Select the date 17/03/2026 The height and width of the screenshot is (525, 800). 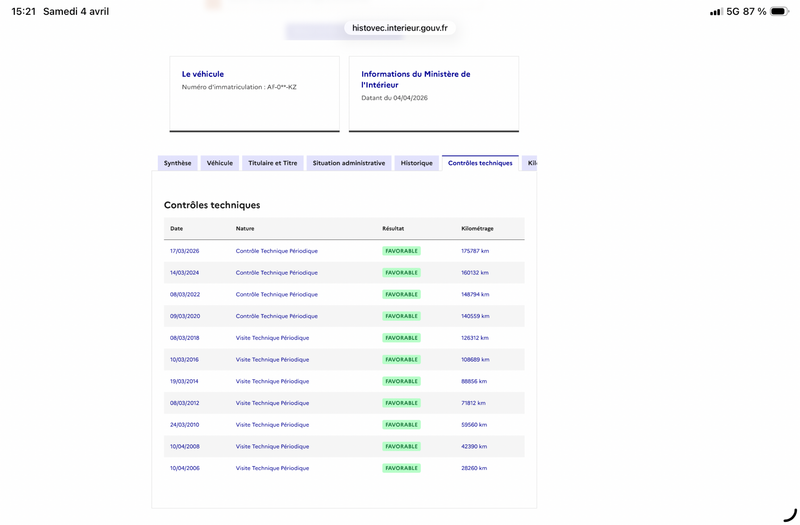pos(185,251)
